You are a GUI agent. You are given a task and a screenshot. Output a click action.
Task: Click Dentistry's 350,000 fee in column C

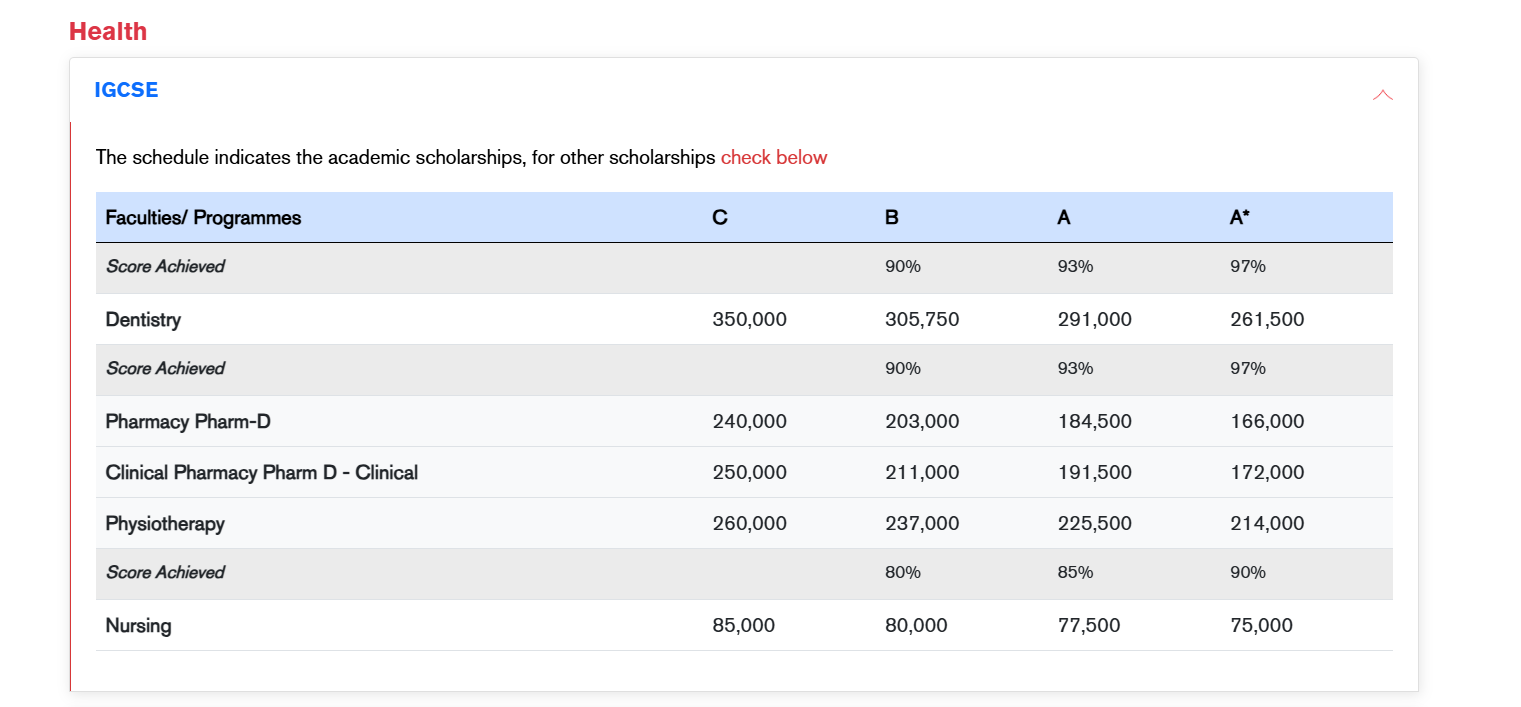[749, 320]
